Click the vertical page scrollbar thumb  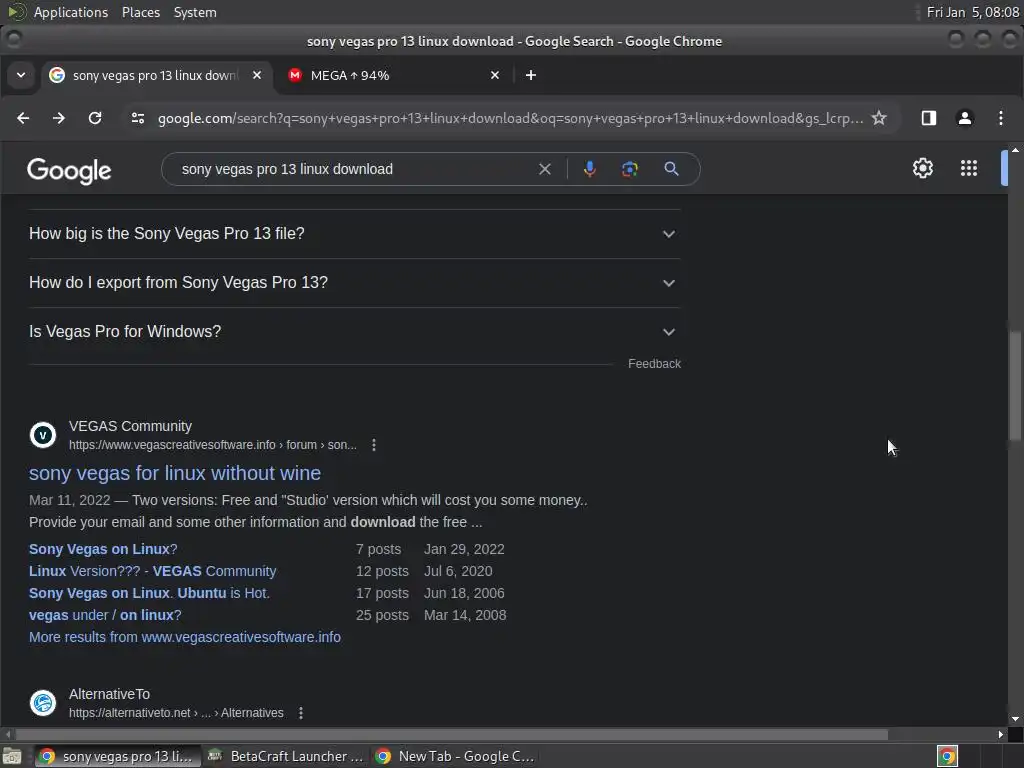coord(1015,385)
